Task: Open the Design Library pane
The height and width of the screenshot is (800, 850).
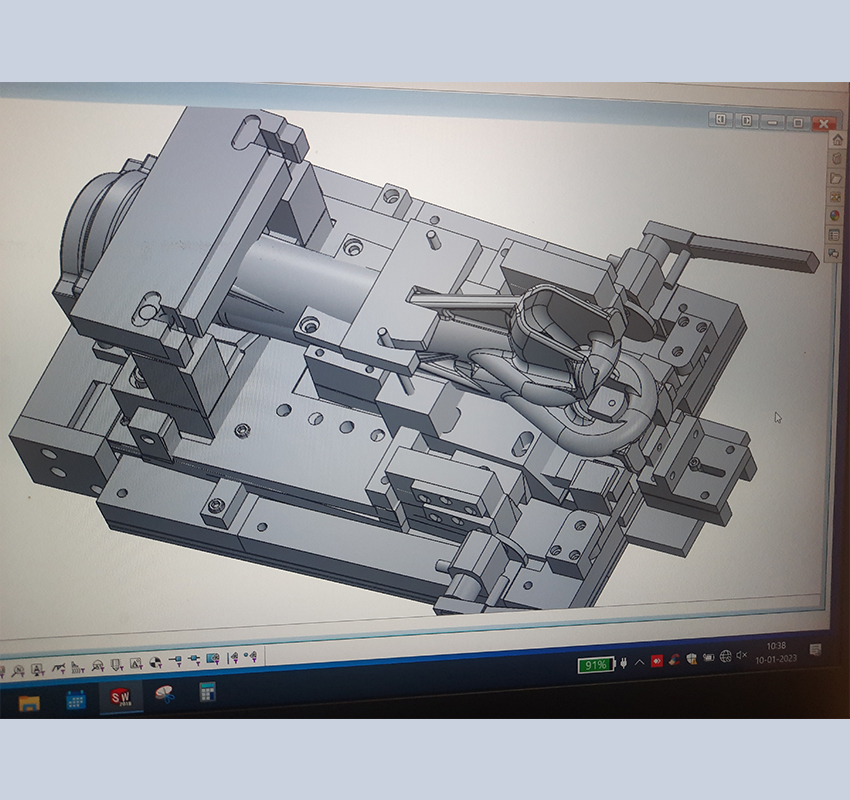Action: point(836,159)
